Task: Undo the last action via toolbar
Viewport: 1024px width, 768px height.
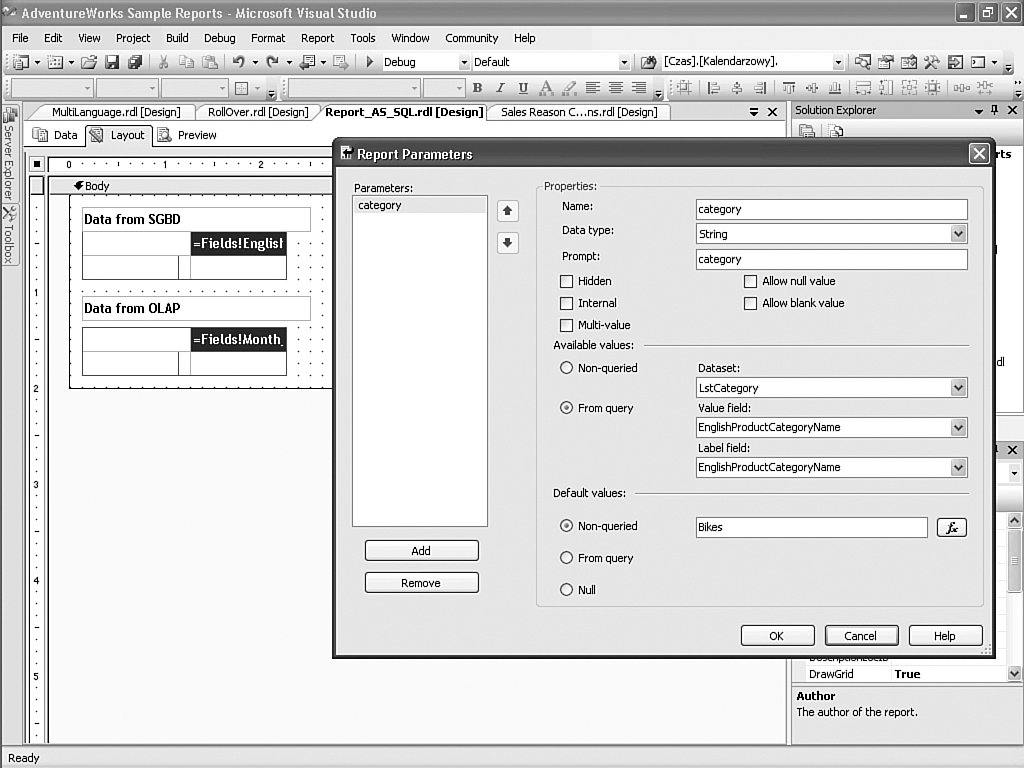Action: click(x=238, y=62)
